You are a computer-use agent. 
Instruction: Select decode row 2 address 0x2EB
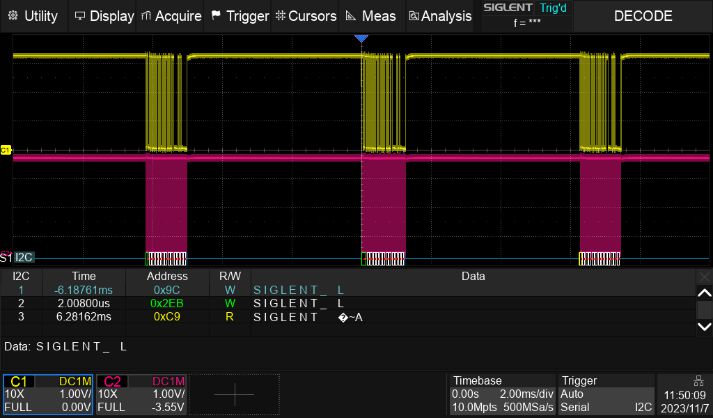166,303
